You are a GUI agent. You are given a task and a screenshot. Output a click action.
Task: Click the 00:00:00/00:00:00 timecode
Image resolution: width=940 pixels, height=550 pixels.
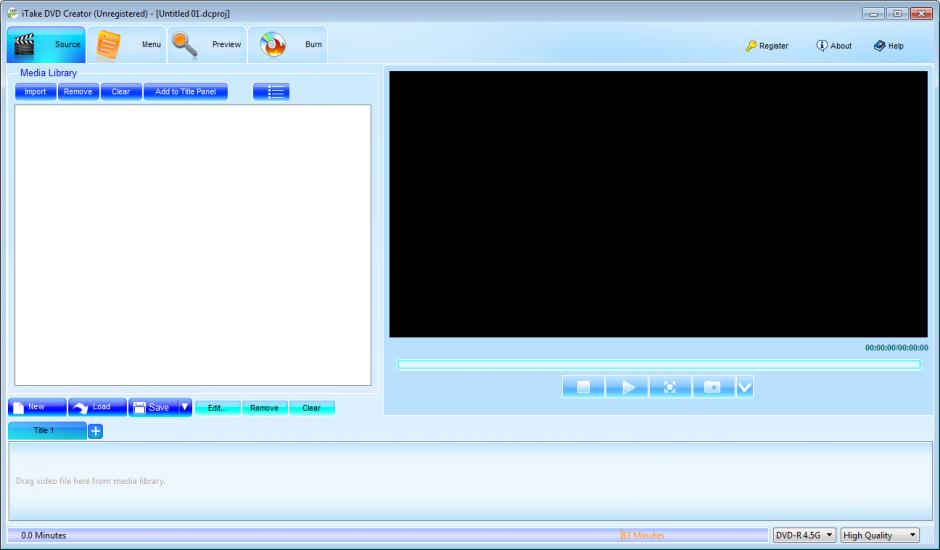(896, 348)
